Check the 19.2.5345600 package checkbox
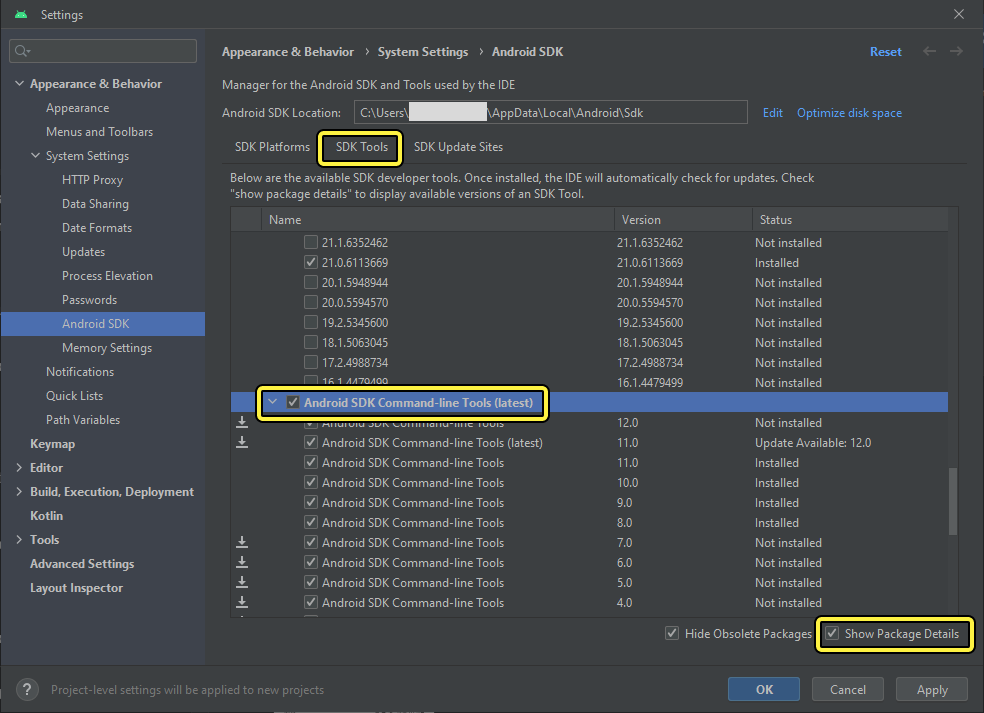 click(311, 323)
